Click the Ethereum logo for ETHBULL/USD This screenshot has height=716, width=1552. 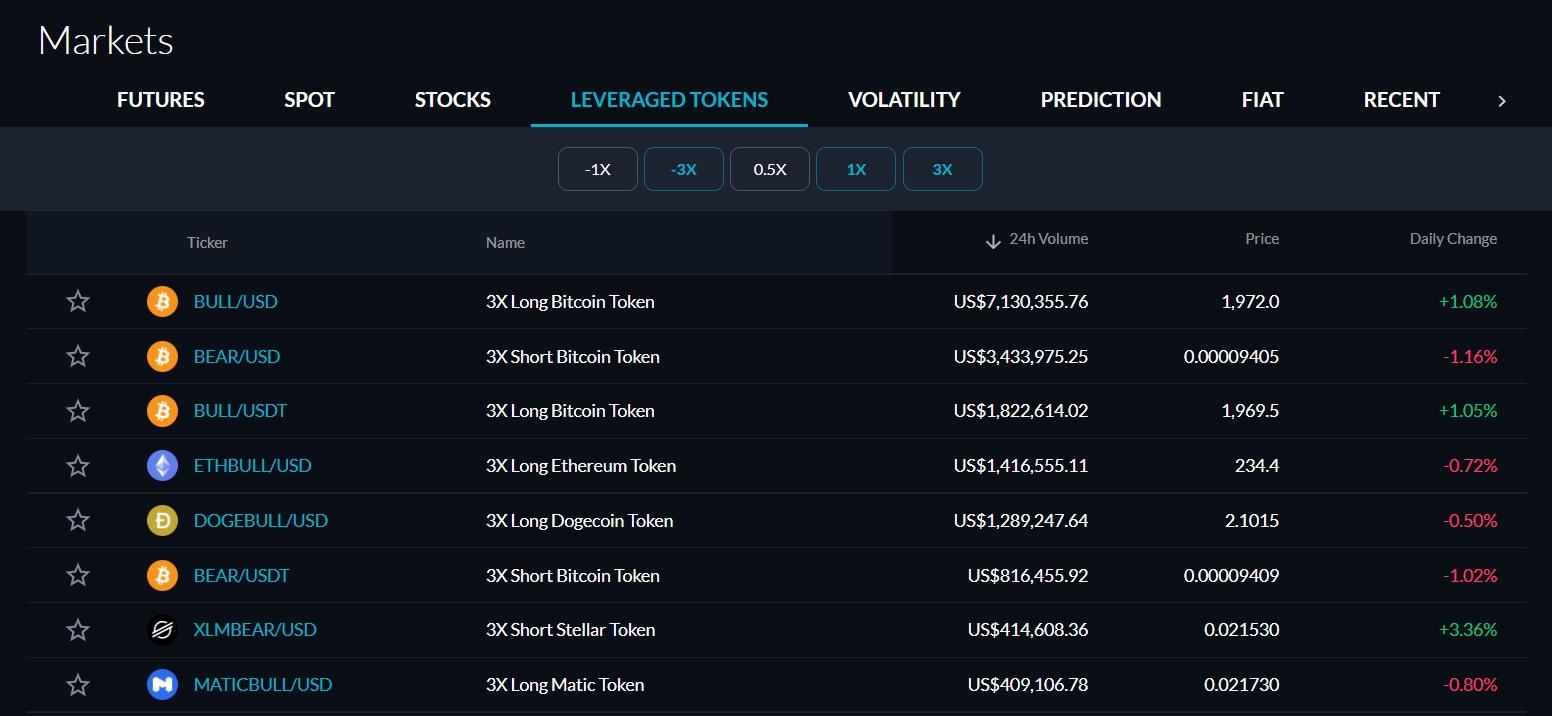[x=162, y=466]
